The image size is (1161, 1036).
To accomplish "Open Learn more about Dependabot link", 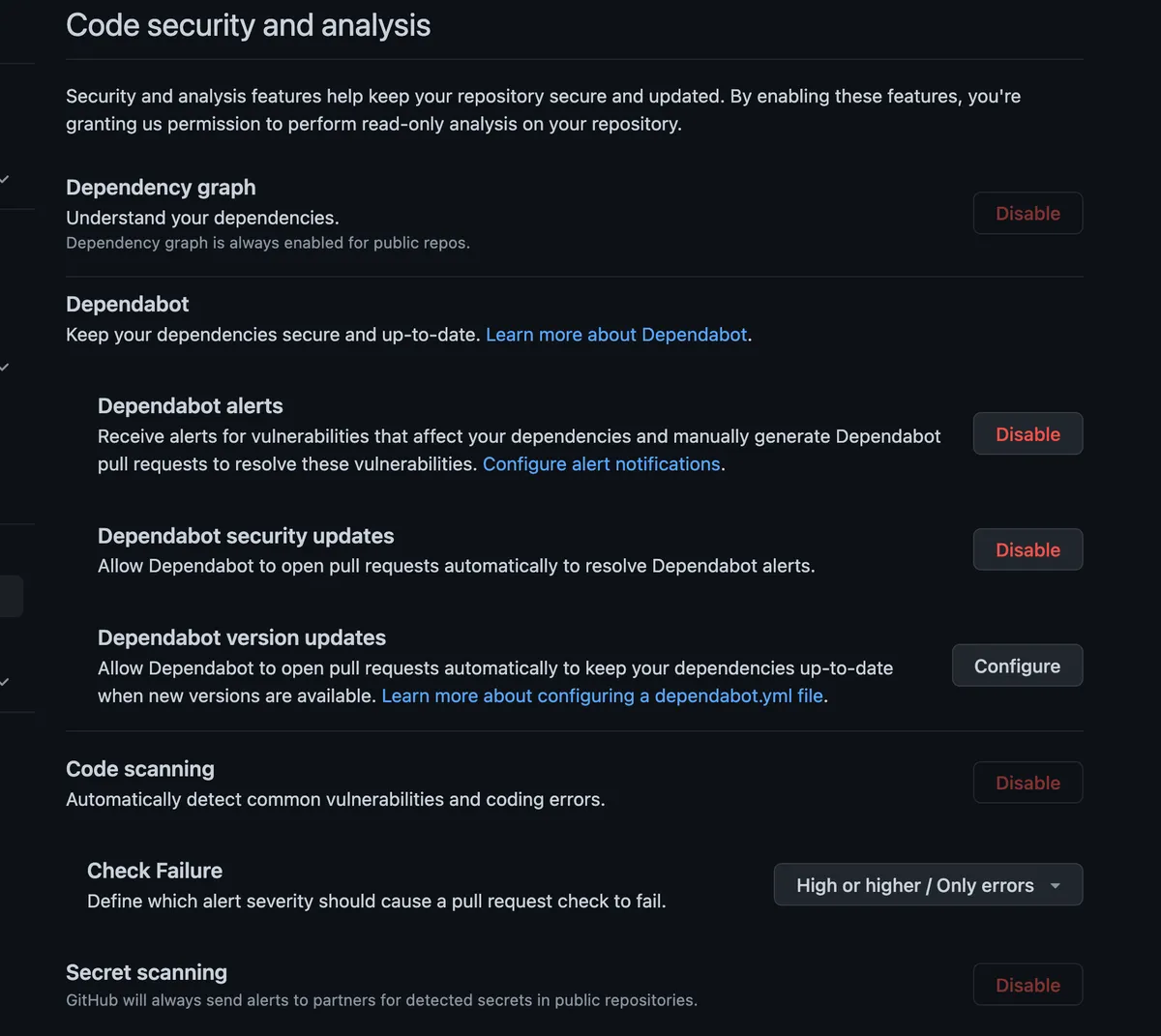I will click(x=616, y=335).
